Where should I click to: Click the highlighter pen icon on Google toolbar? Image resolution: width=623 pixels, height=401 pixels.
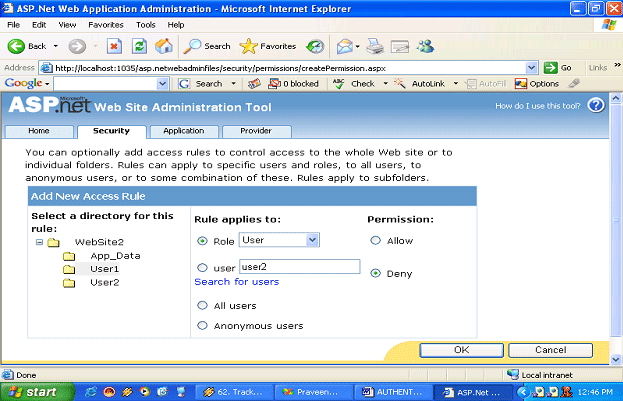tap(574, 83)
